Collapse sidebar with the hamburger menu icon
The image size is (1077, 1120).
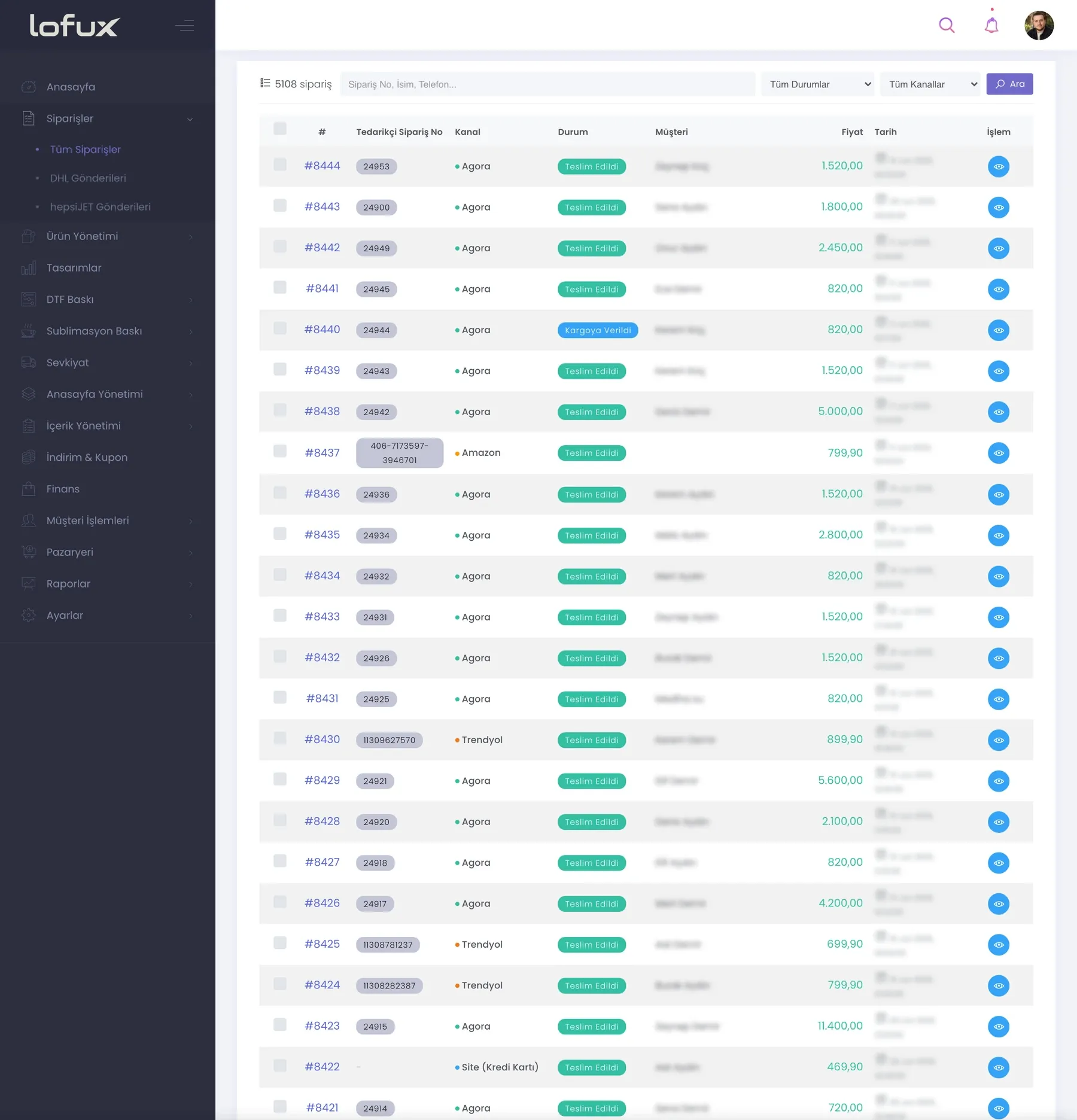tap(184, 26)
